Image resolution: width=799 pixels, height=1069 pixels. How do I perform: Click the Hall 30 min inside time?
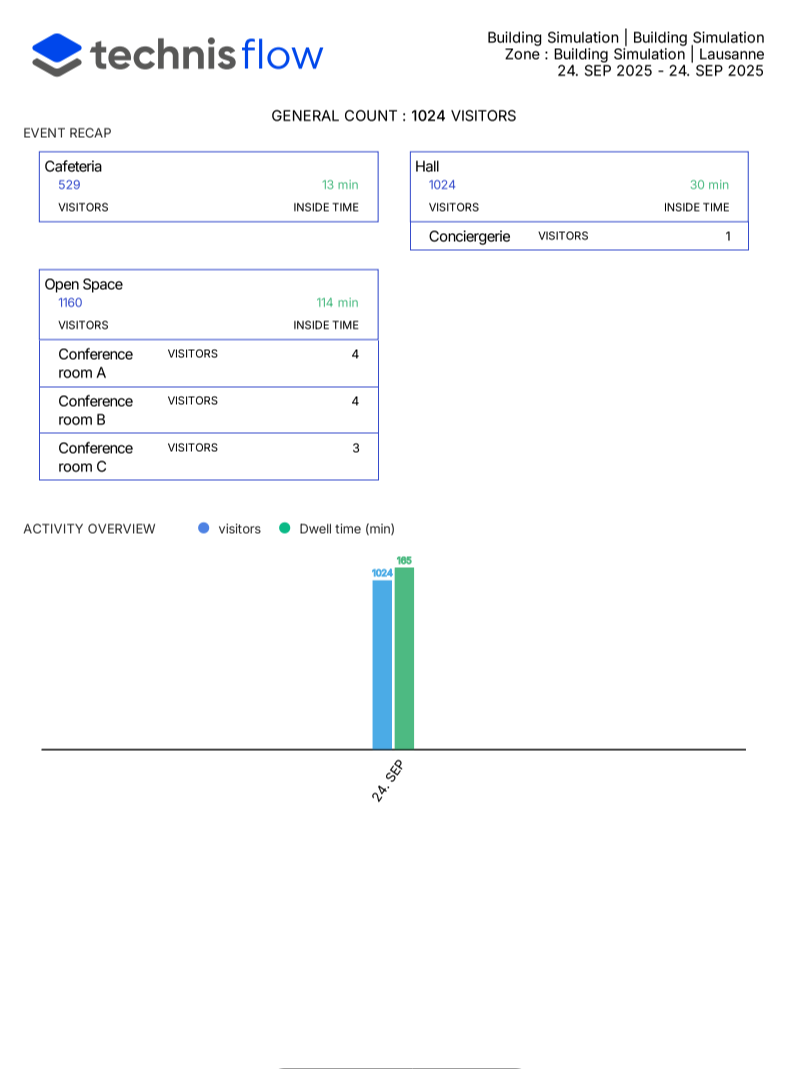(709, 185)
